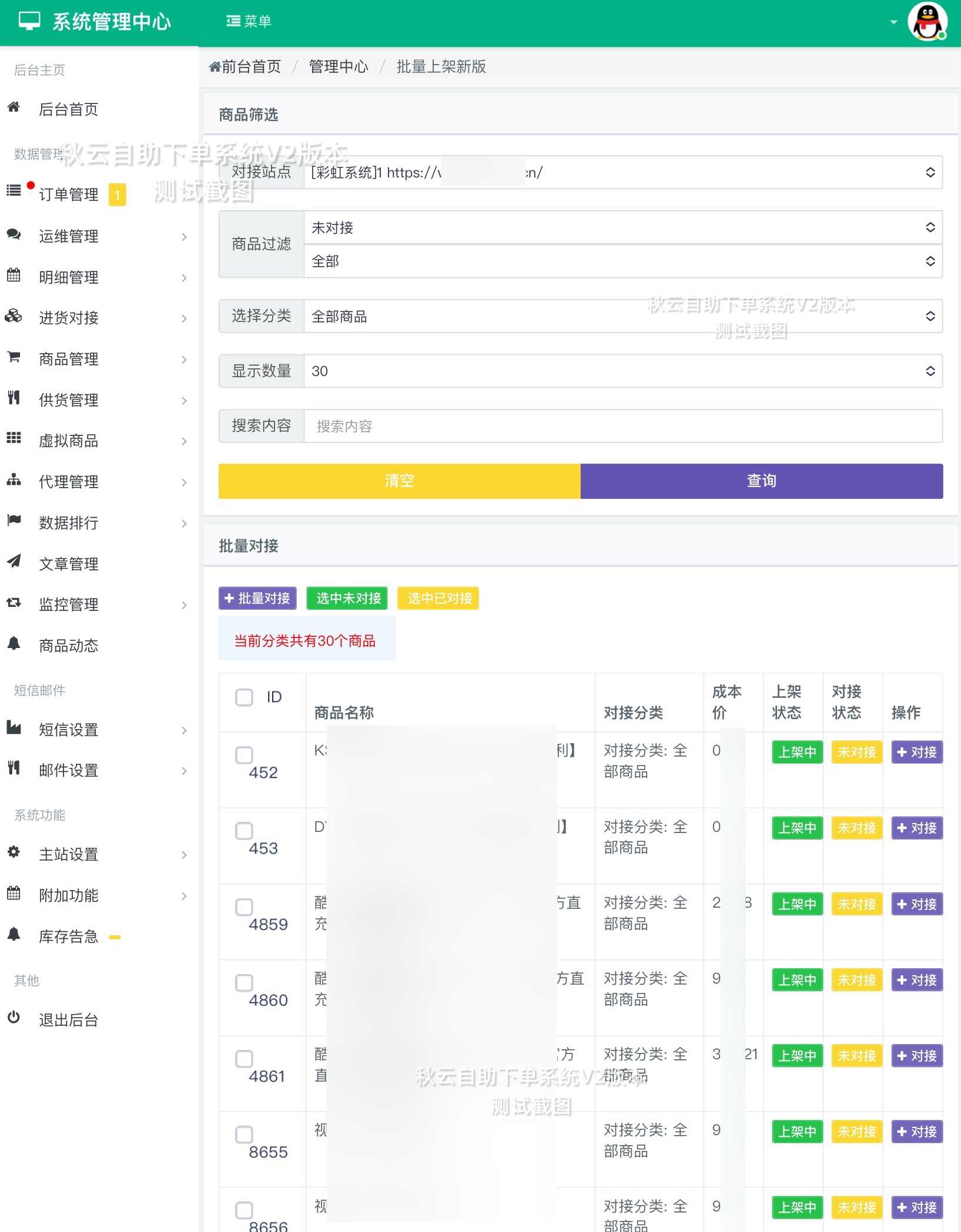
Task: Open the 对接站点 site dropdown
Action: (x=618, y=172)
